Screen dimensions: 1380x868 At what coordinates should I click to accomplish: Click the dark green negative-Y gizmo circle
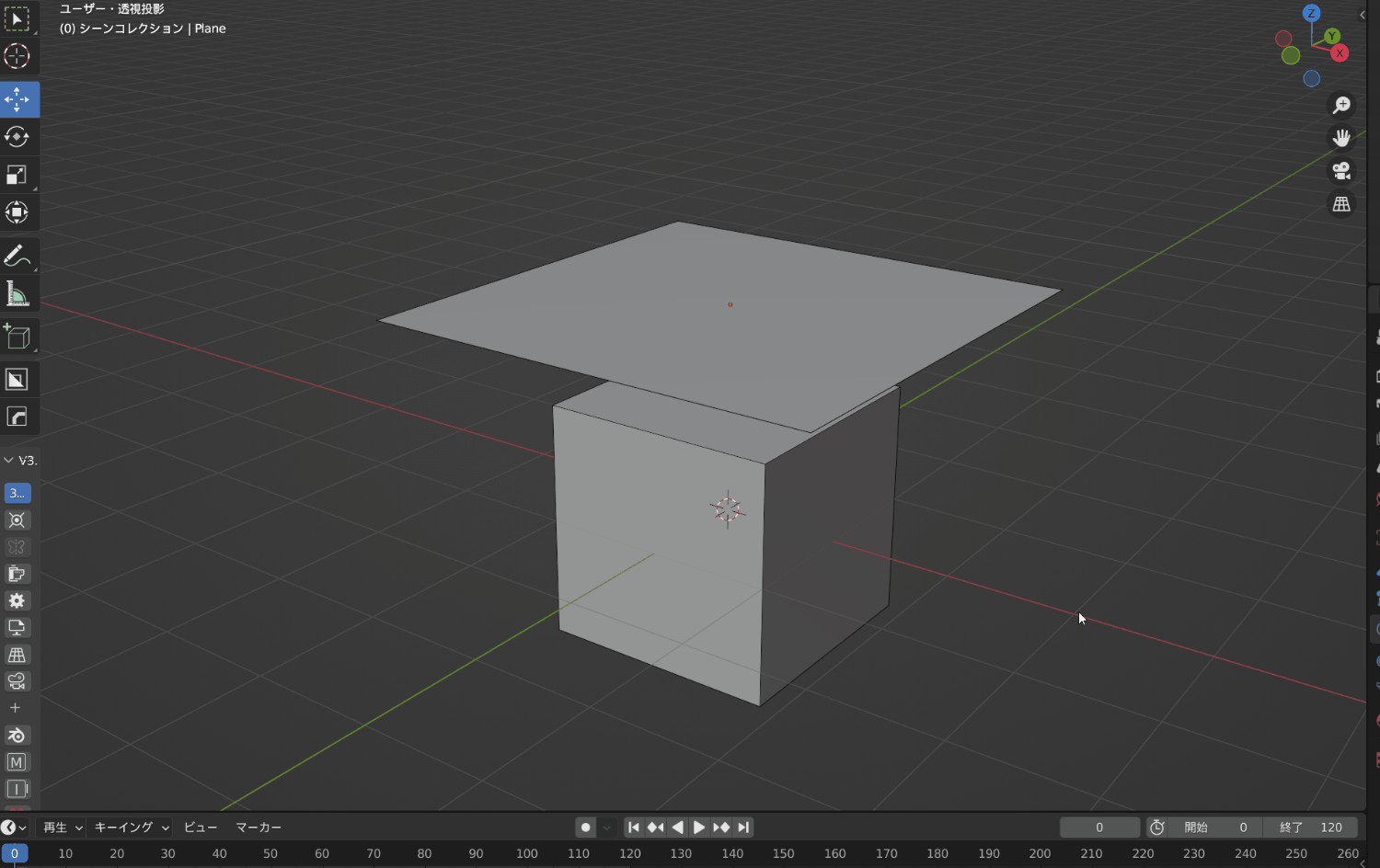[x=1291, y=56]
